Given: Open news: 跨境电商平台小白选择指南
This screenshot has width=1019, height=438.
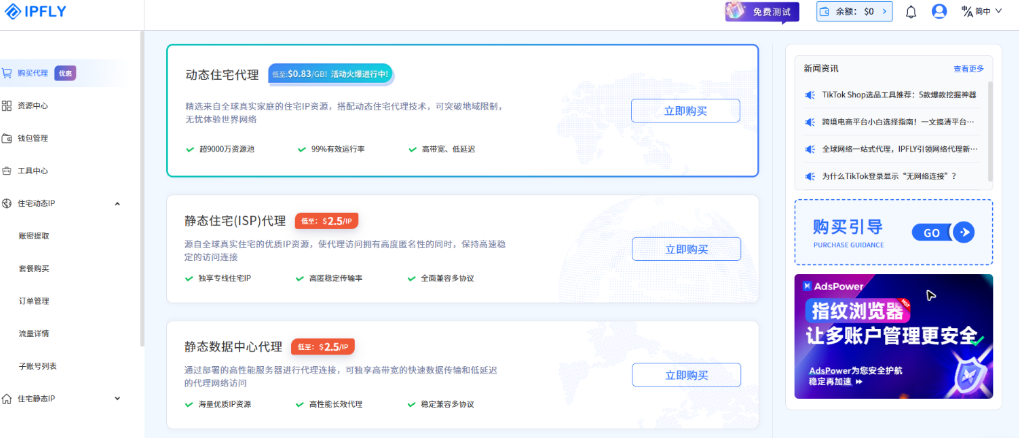Looking at the screenshot, I should pos(898,122).
